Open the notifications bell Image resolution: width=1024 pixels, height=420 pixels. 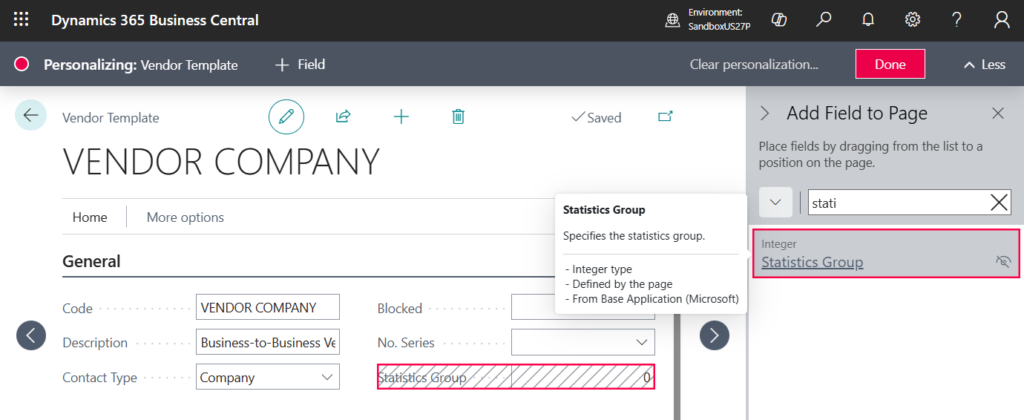[x=868, y=20]
